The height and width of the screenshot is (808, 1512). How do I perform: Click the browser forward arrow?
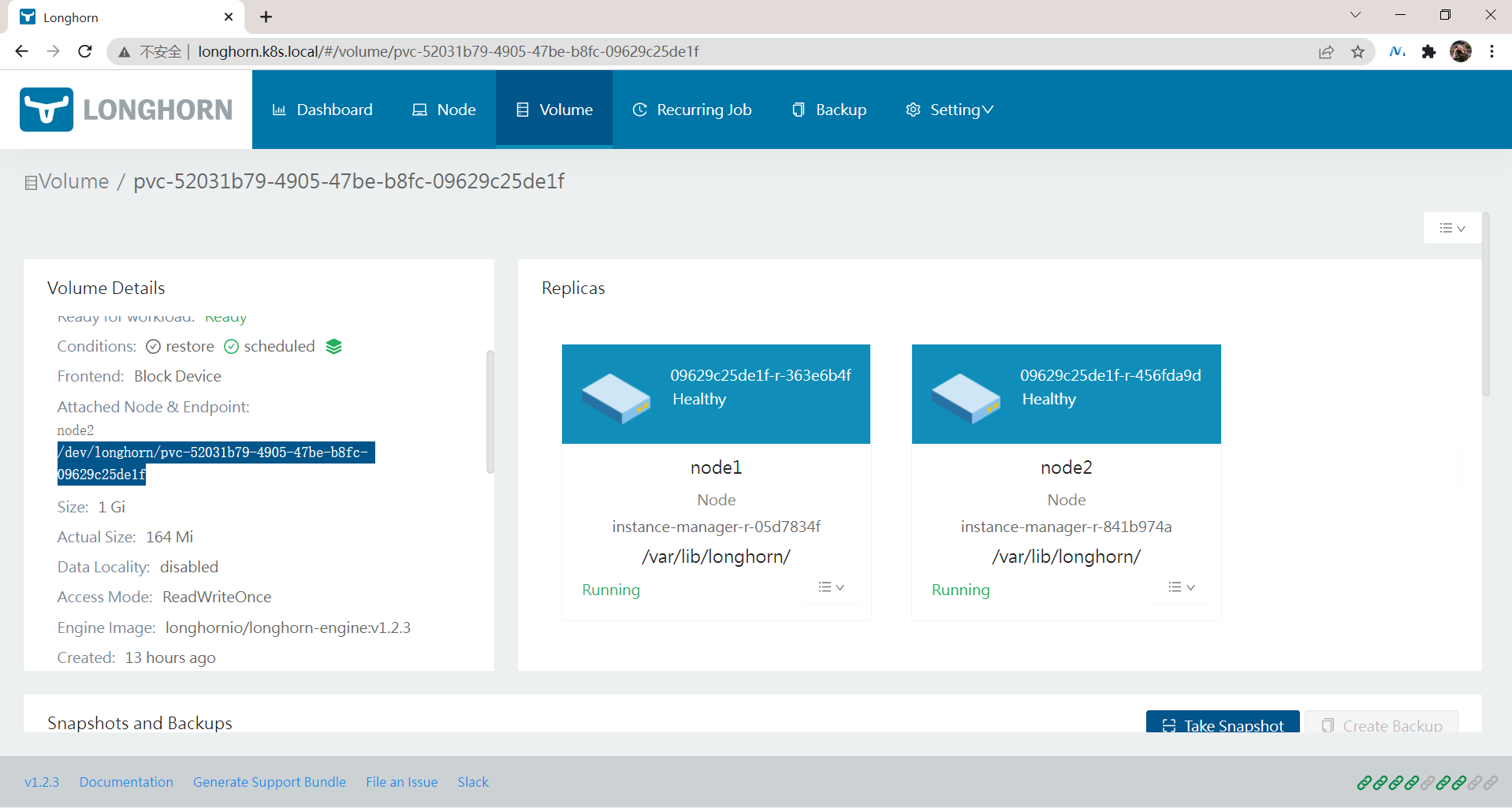click(53, 51)
